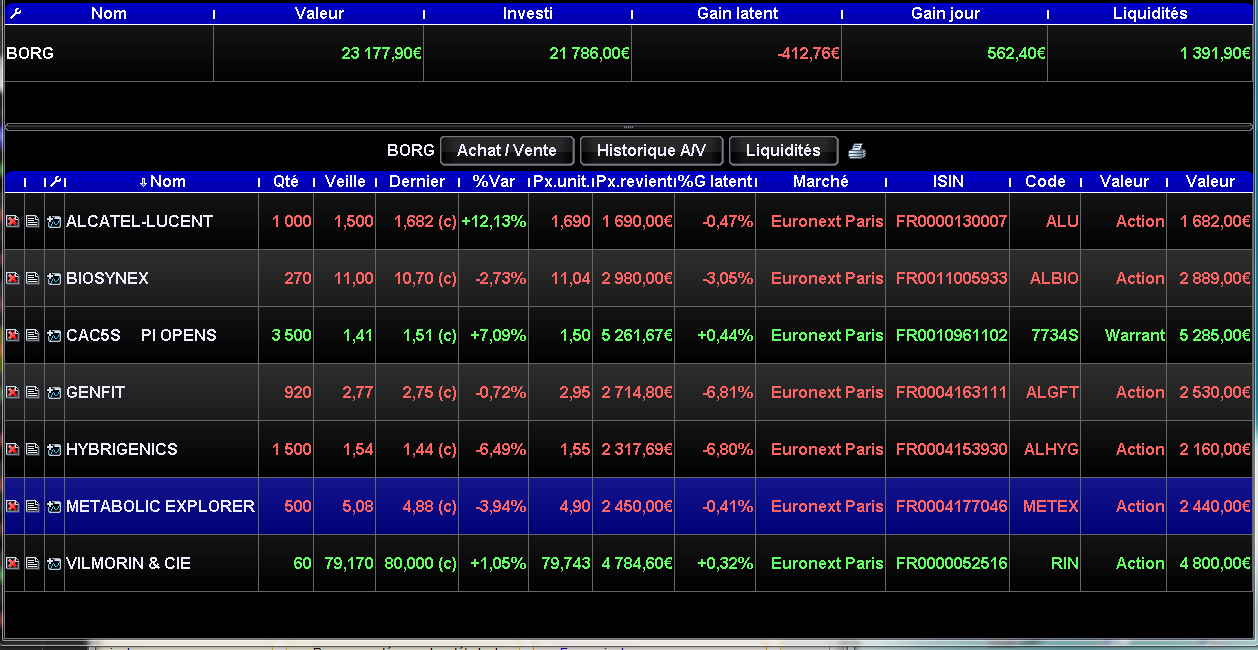Click the Investi header in summary table
Screen dimensions: 1258x650
point(528,13)
